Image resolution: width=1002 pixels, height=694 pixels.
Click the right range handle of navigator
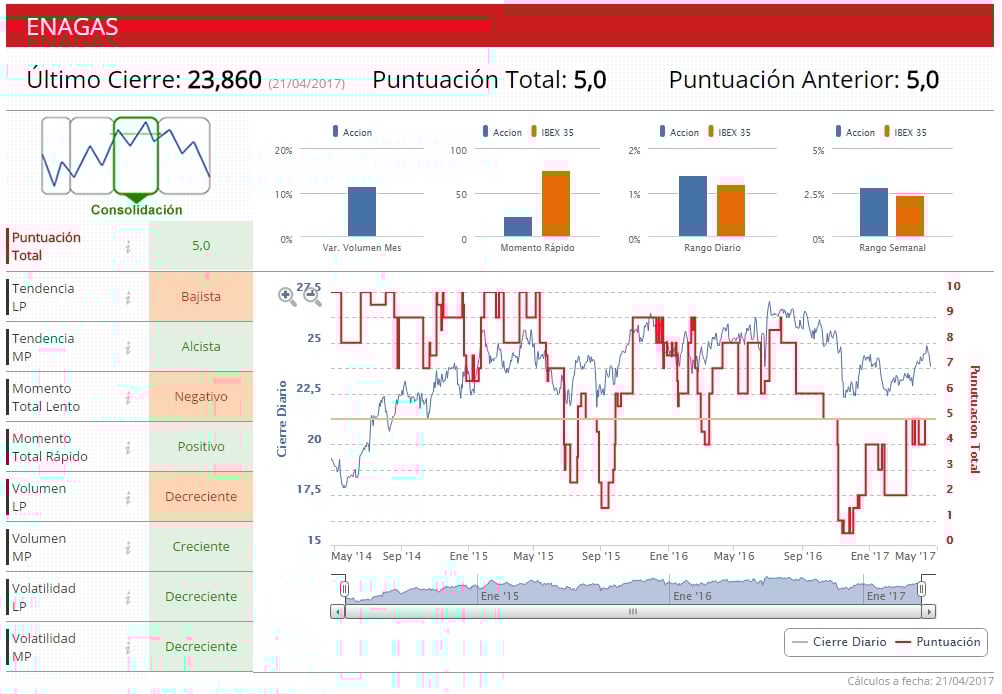click(921, 589)
